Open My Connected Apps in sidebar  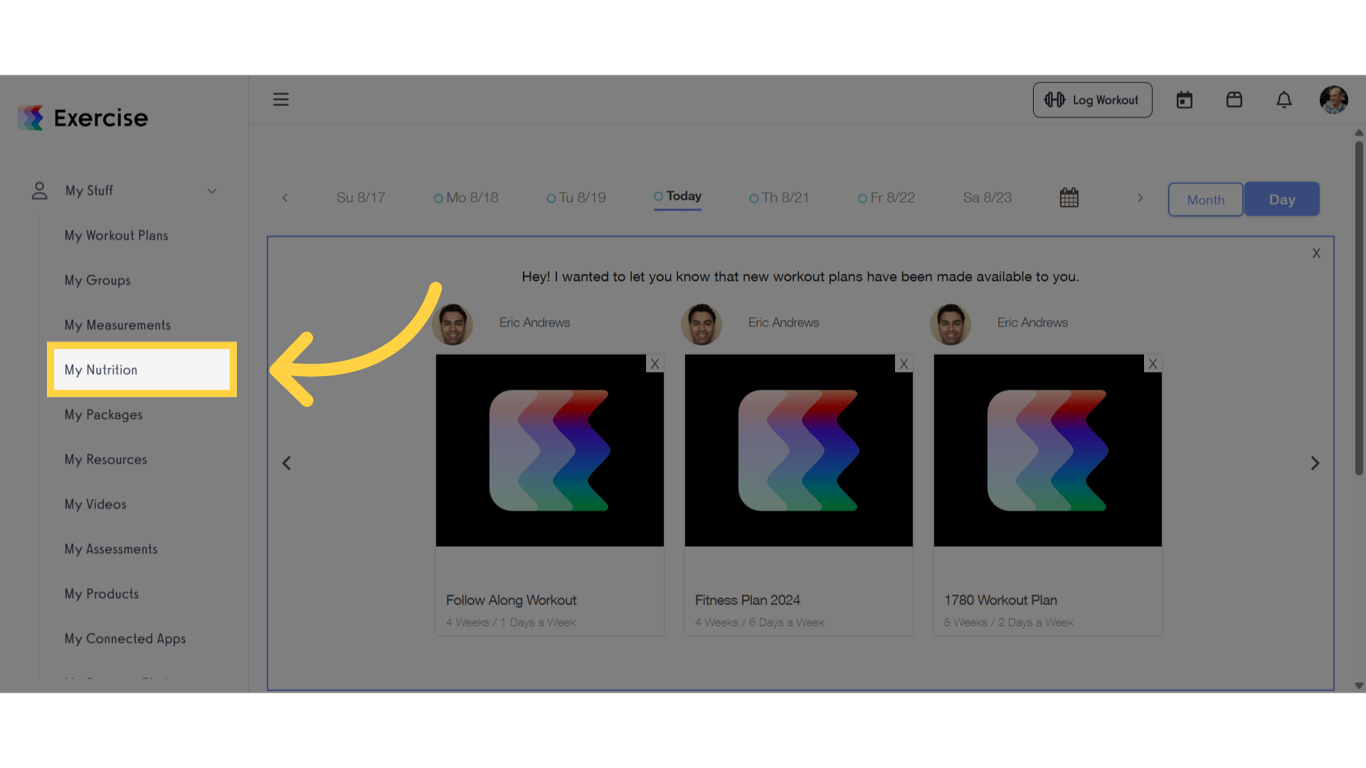tap(125, 639)
